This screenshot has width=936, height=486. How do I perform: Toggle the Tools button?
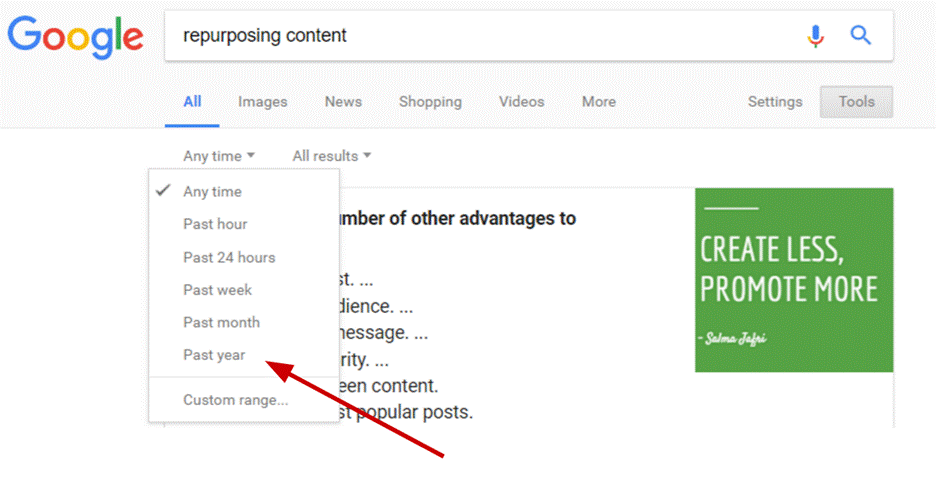coord(856,102)
